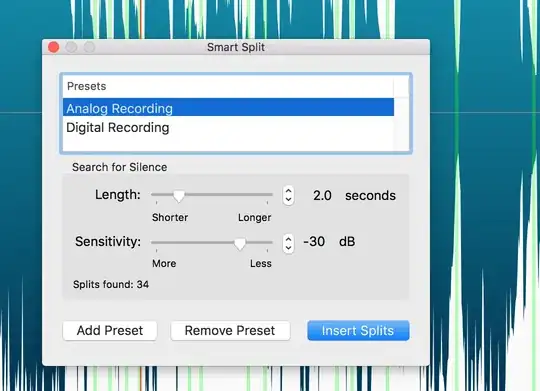Click the Less label under Sensitivity slider

pos(261,264)
